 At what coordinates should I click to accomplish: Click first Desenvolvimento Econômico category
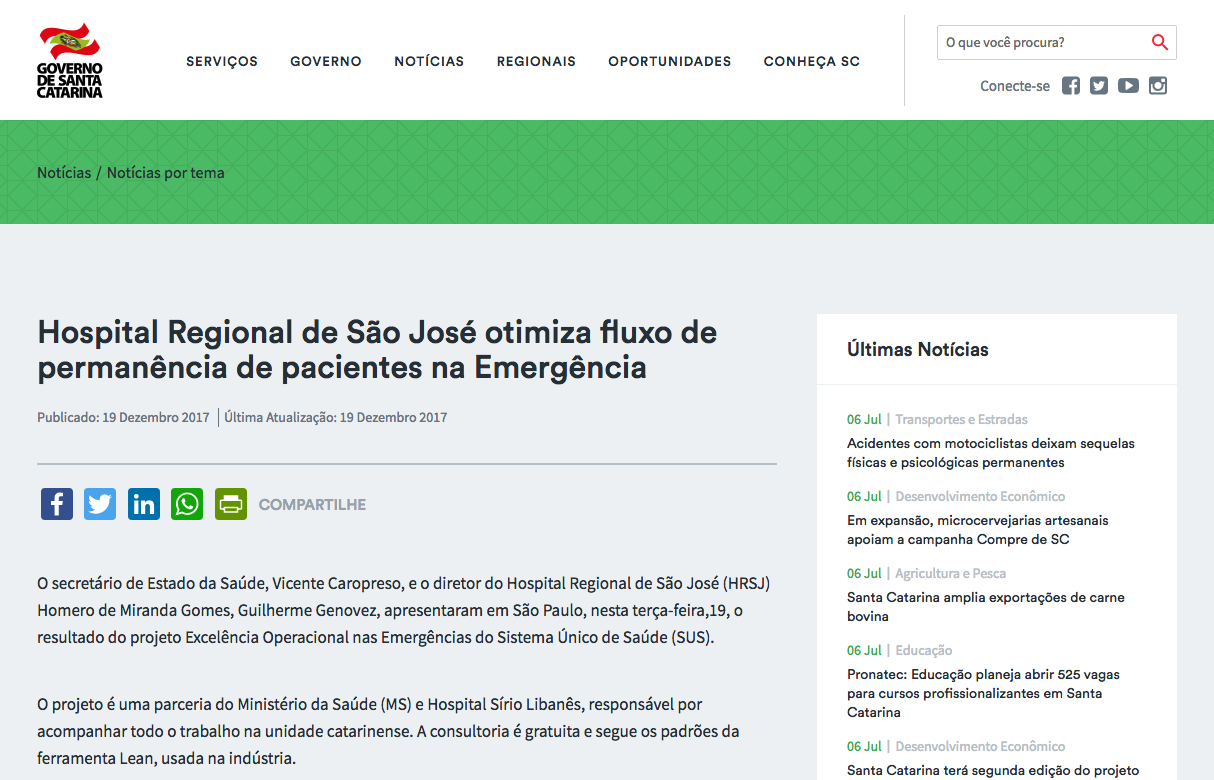pyautogui.click(x=980, y=497)
